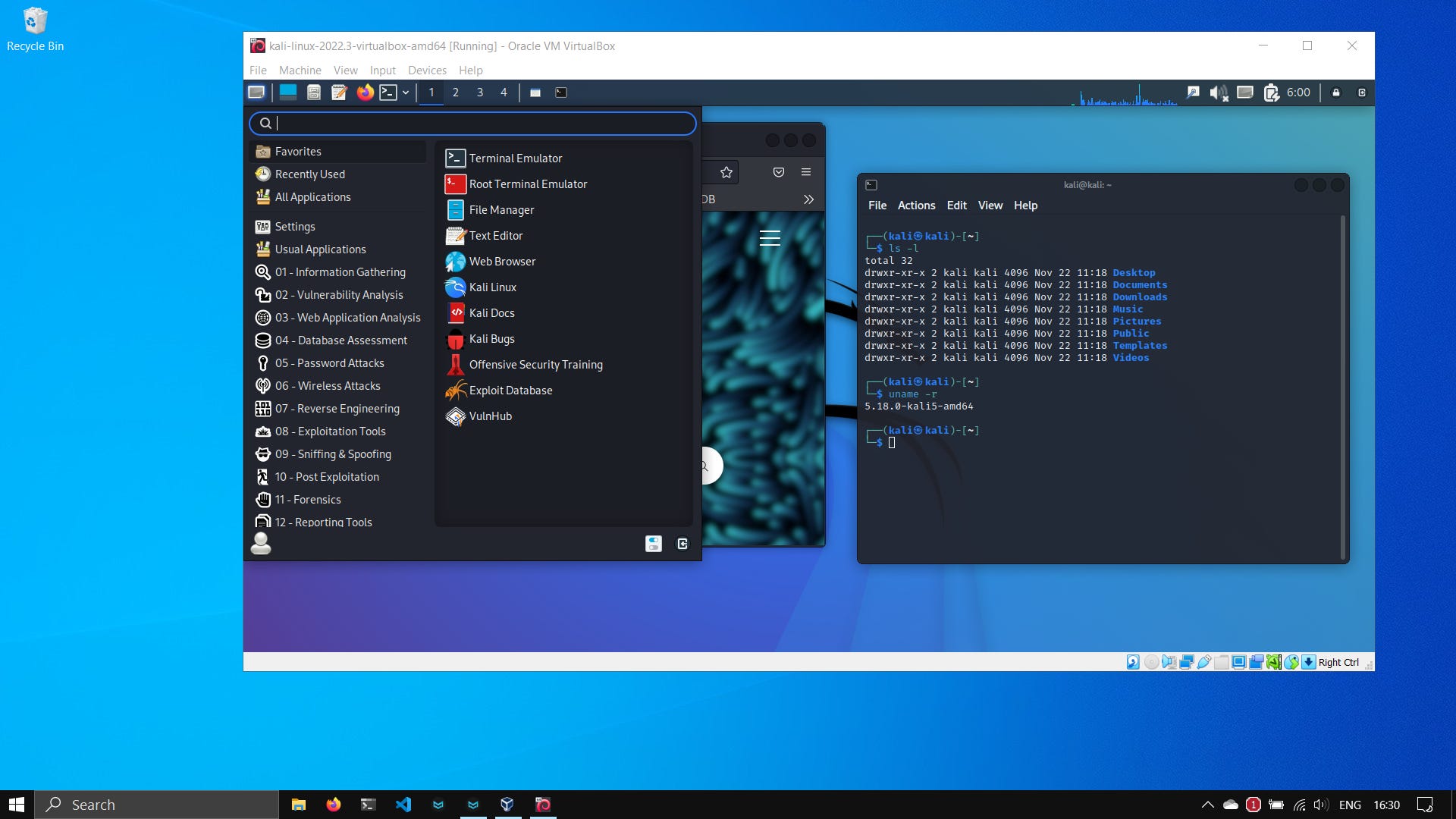Screen dimensions: 1456x819
Task: Click the Text Editor panel launcher icon
Action: click(x=339, y=93)
